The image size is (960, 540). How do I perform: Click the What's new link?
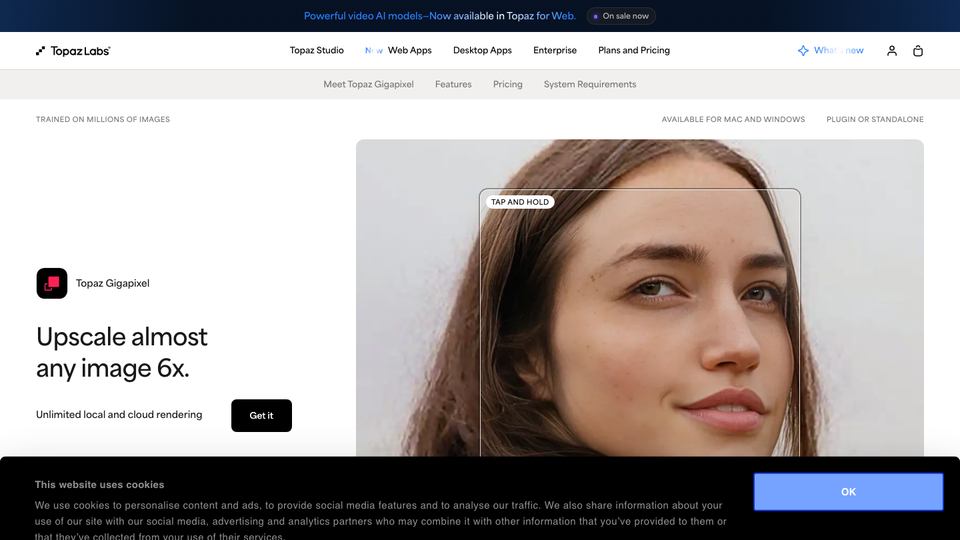(x=838, y=51)
